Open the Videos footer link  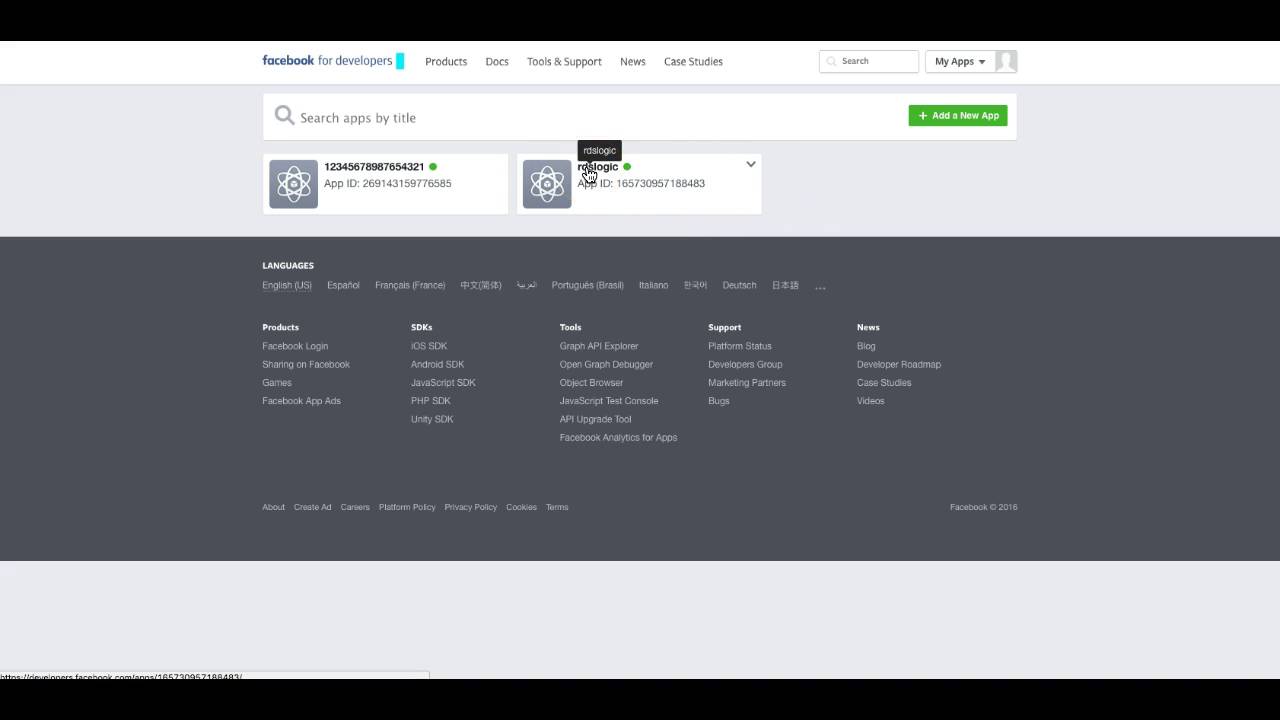coord(871,401)
